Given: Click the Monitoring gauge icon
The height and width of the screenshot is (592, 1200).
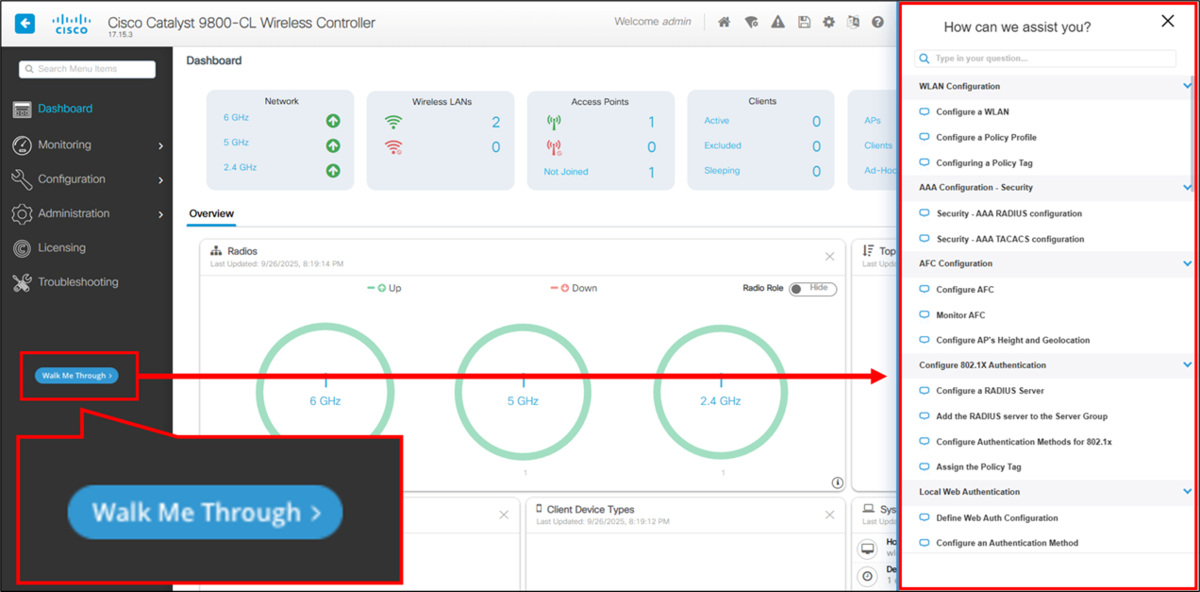Looking at the screenshot, I should [21, 145].
